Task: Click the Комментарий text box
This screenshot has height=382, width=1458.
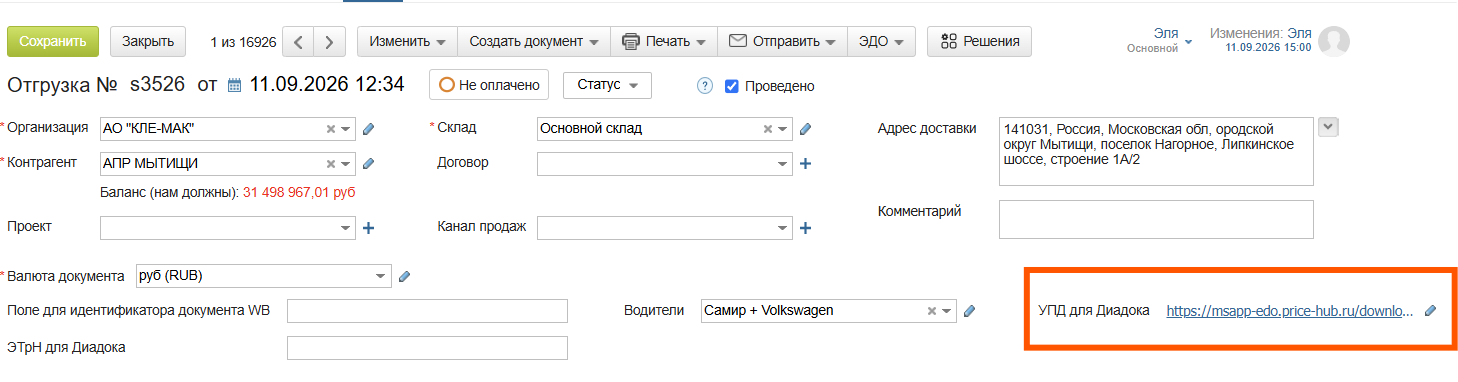Action: point(1156,219)
